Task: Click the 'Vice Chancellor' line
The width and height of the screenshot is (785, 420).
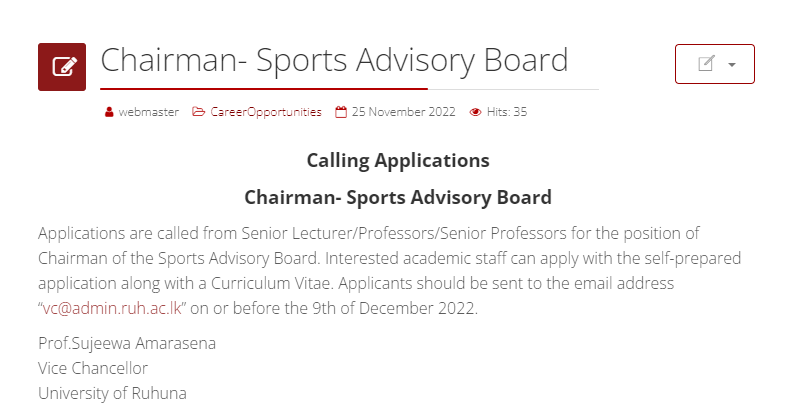Action: pos(93,368)
